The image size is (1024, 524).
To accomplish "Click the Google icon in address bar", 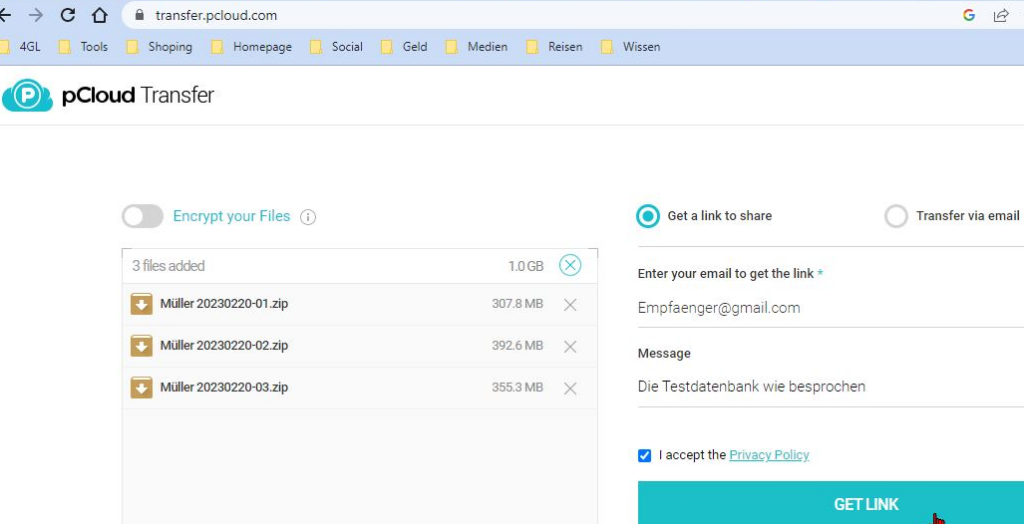I will coord(969,15).
